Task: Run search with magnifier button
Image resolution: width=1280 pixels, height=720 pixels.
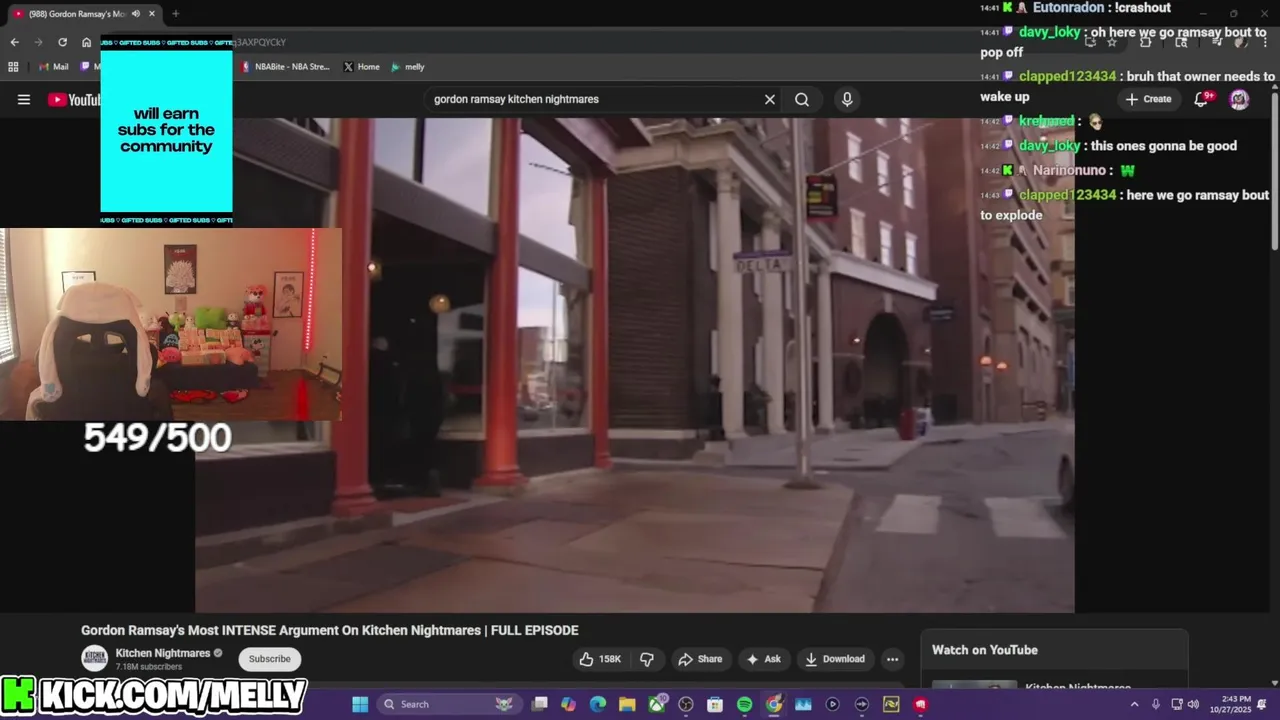Action: click(x=802, y=99)
